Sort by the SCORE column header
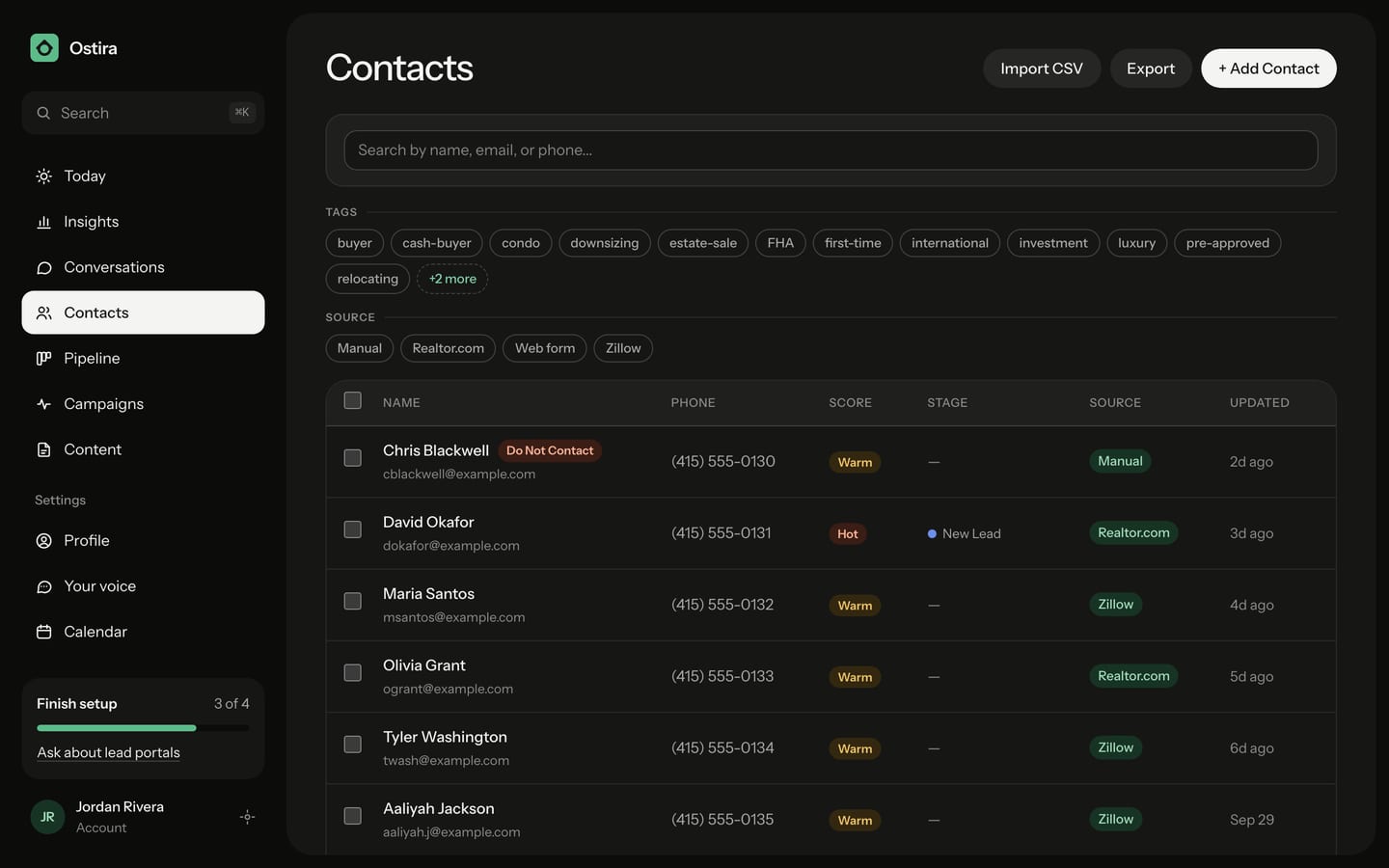The width and height of the screenshot is (1389, 868). pos(850,403)
